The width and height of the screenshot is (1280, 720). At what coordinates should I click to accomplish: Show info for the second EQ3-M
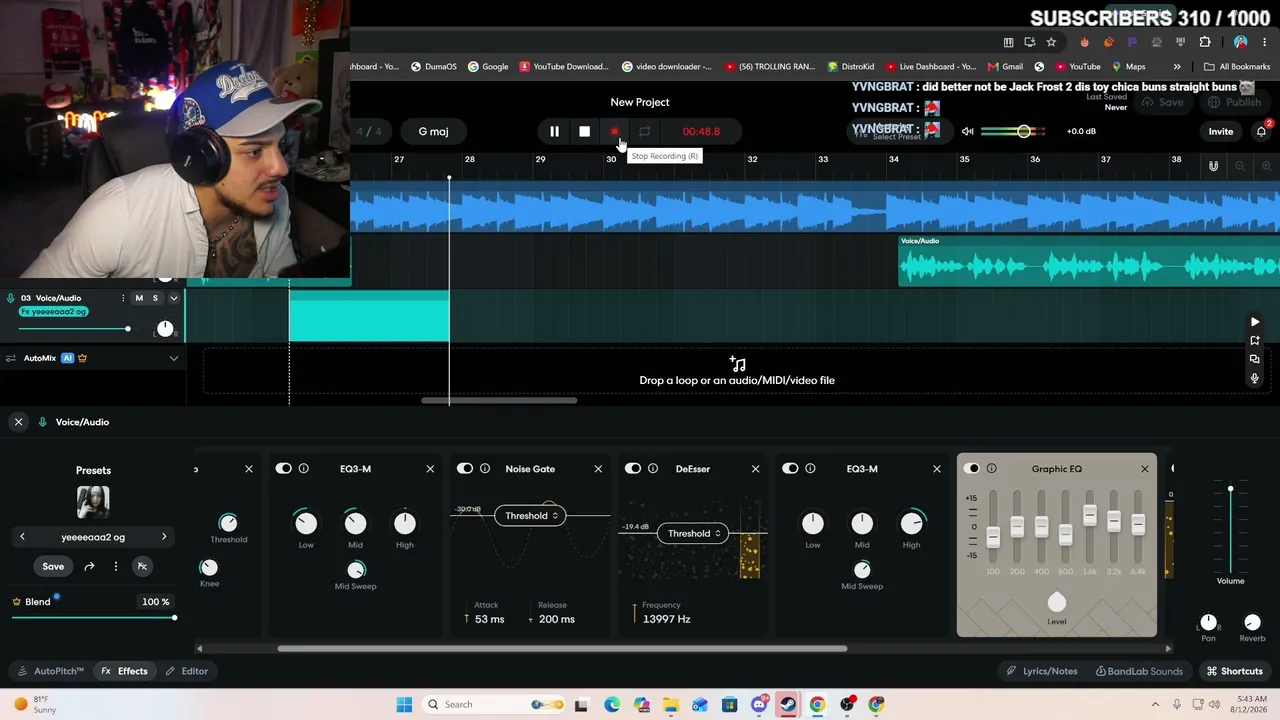coord(810,468)
